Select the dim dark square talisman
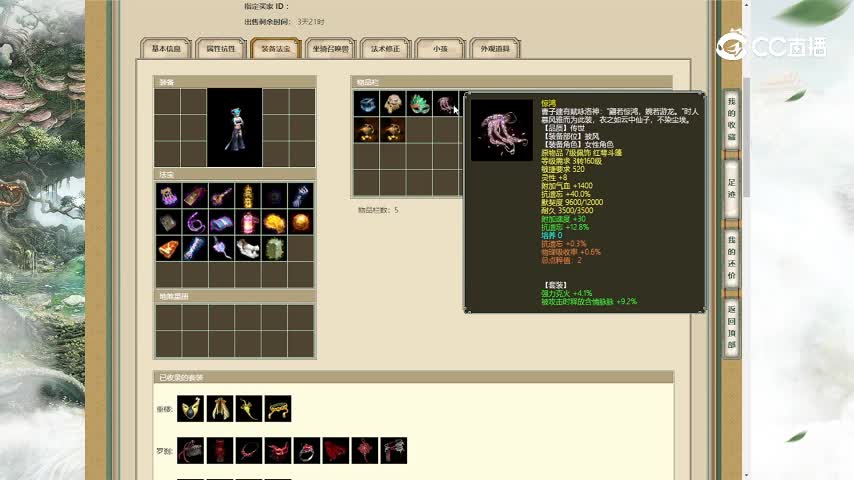 pyautogui.click(x=274, y=196)
